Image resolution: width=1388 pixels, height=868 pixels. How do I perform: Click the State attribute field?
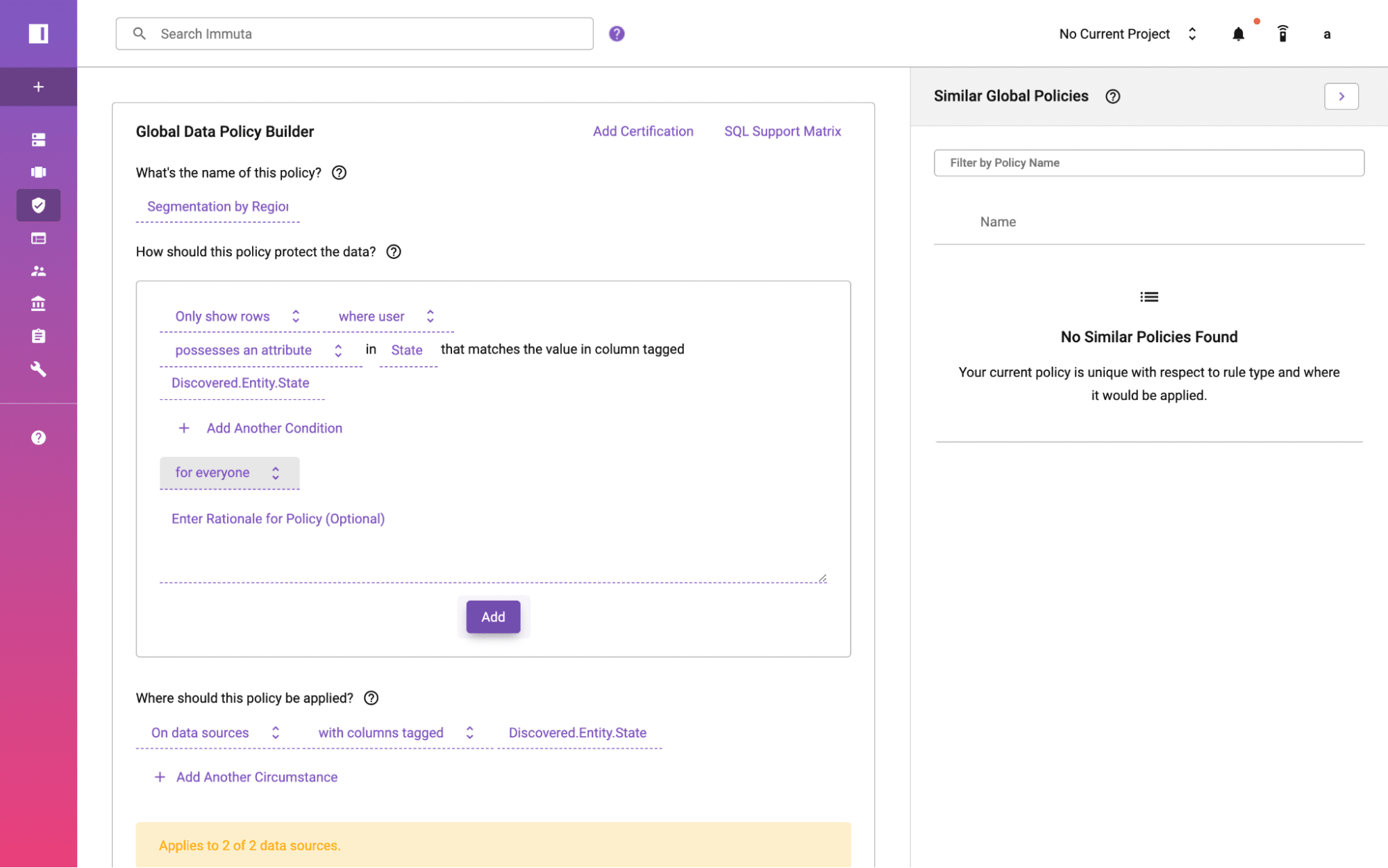point(408,351)
